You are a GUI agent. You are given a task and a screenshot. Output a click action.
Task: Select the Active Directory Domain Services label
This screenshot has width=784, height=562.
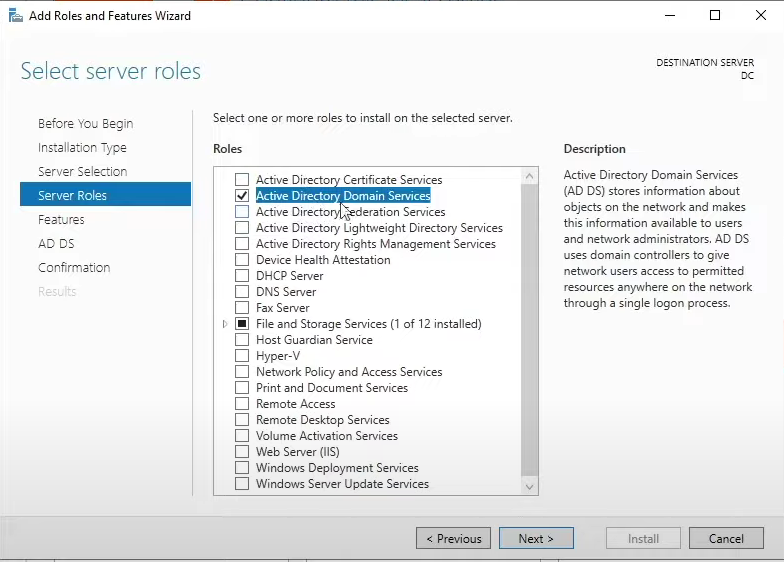tap(343, 196)
